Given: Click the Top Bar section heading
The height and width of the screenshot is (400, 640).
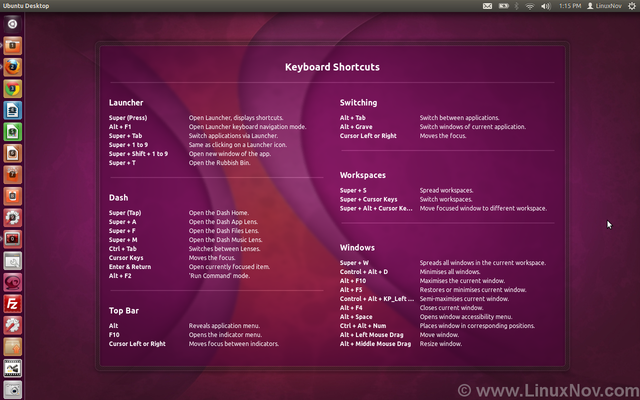Looking at the screenshot, I should tap(124, 311).
